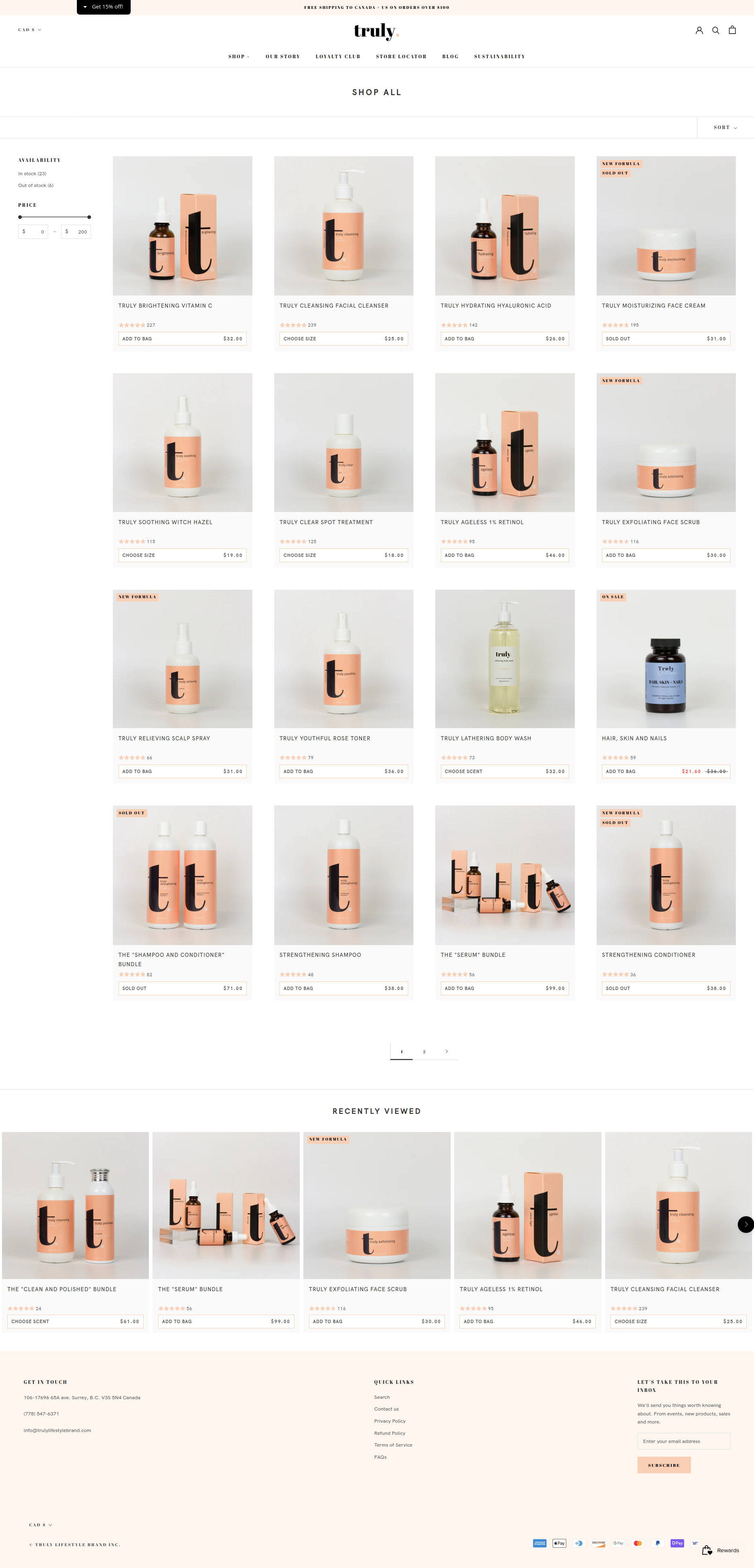This screenshot has width=754, height=1568.
Task: Expand the Shop menu
Action: pyautogui.click(x=239, y=57)
